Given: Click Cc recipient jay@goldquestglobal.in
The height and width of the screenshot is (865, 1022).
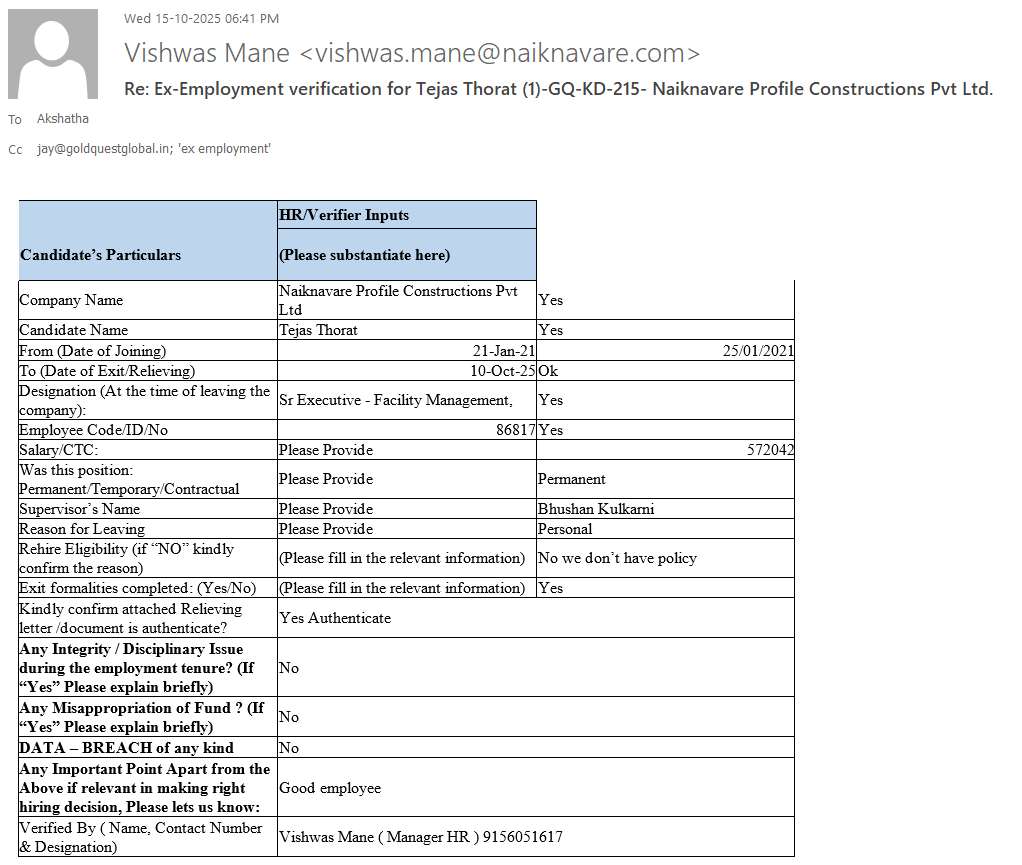Looking at the screenshot, I should (103, 149).
